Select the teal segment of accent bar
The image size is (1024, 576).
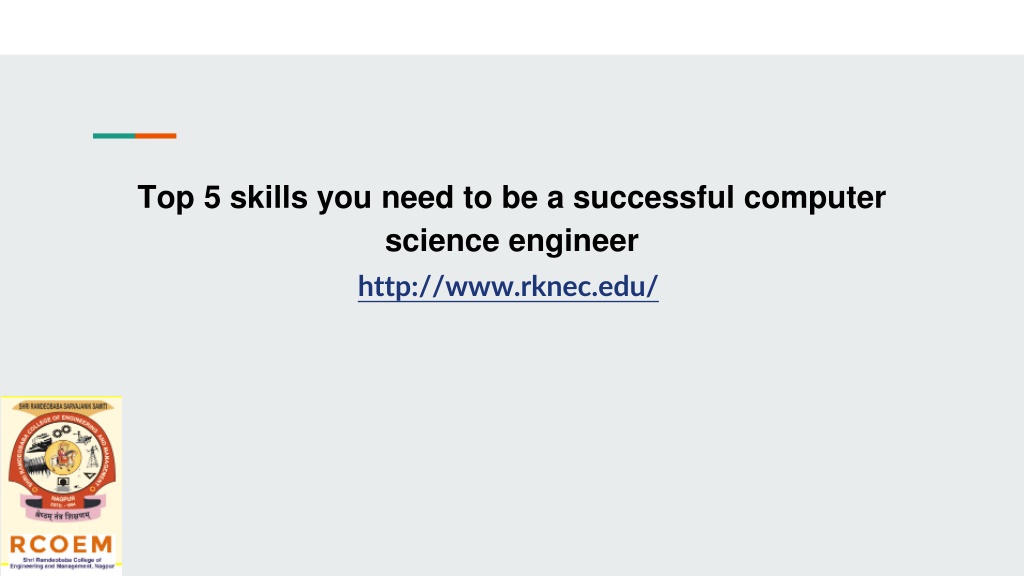(114, 136)
